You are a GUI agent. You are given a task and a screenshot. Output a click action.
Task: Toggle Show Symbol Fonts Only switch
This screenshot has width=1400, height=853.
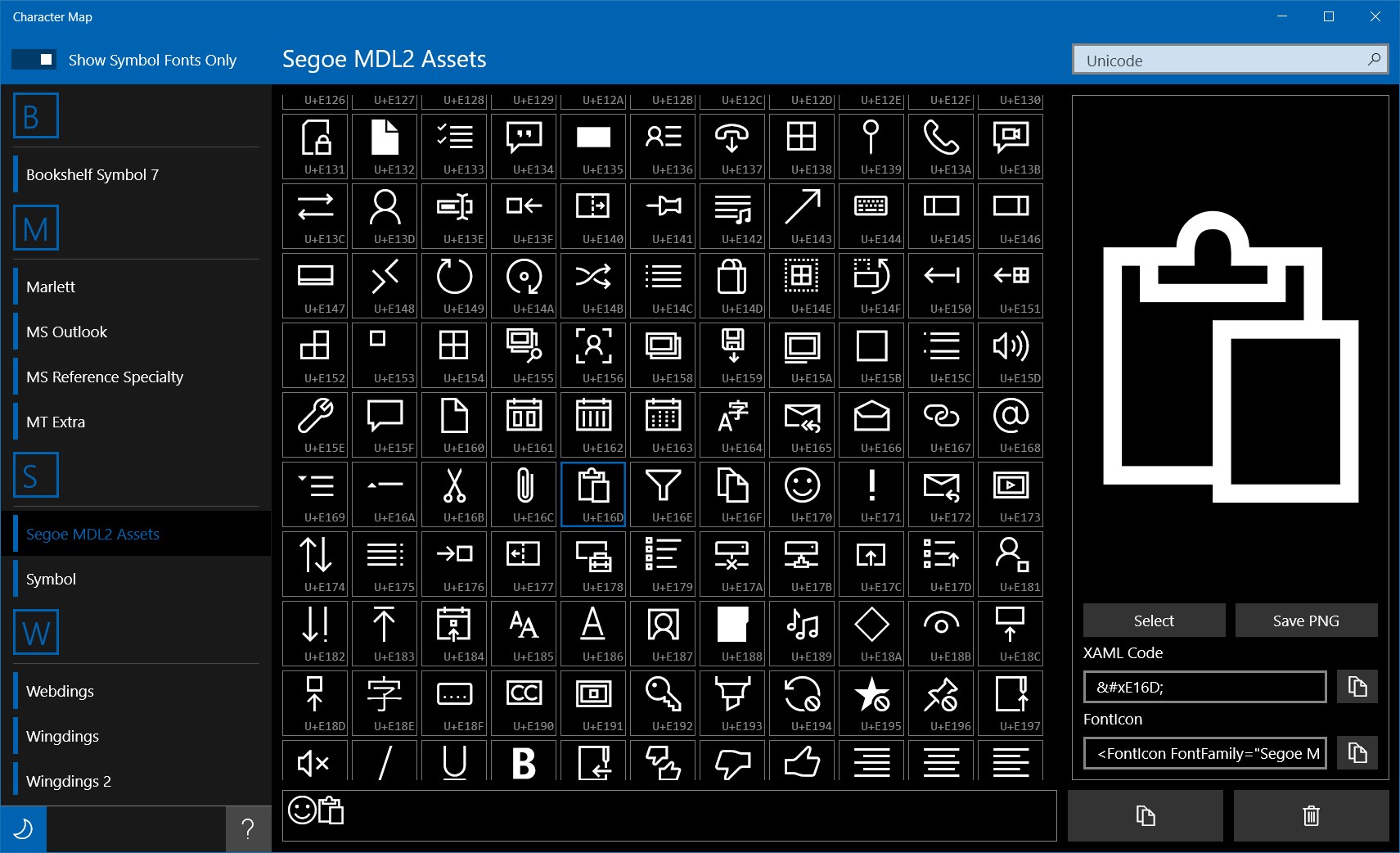(x=34, y=60)
